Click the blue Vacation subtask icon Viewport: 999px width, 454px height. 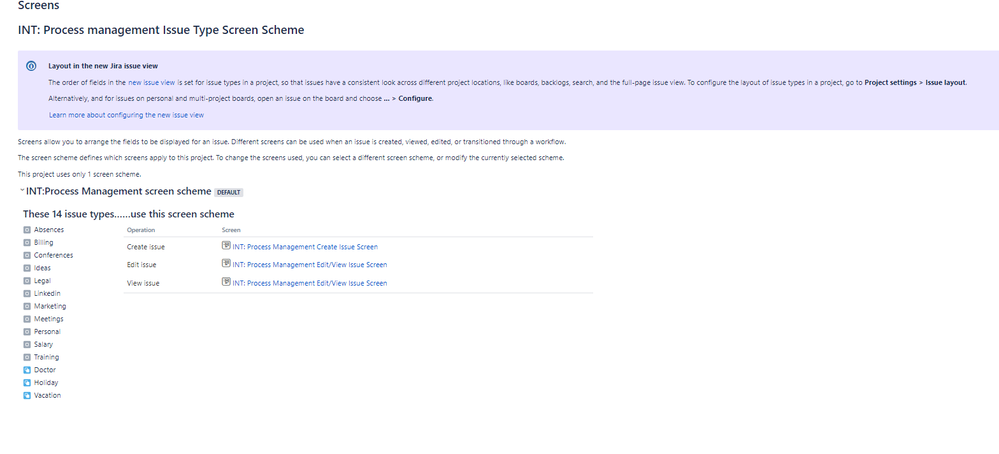point(27,395)
